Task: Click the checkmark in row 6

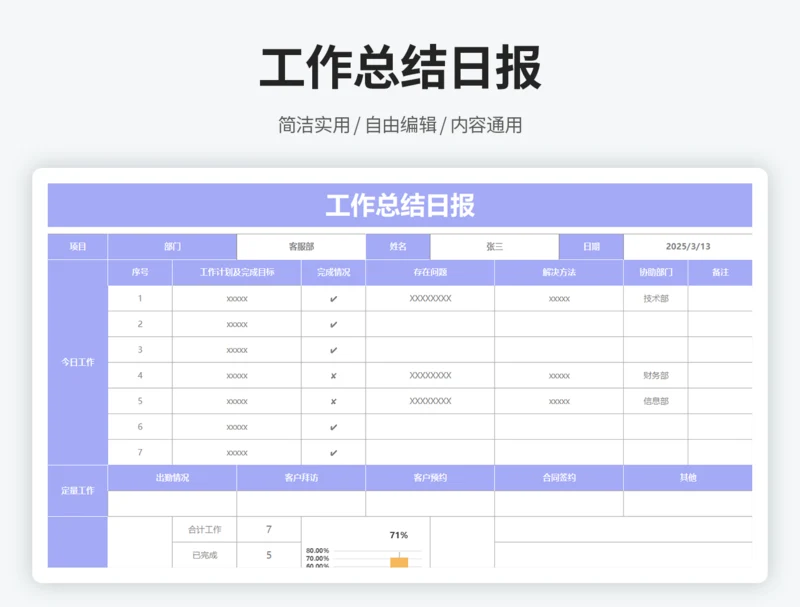Action: click(333, 428)
